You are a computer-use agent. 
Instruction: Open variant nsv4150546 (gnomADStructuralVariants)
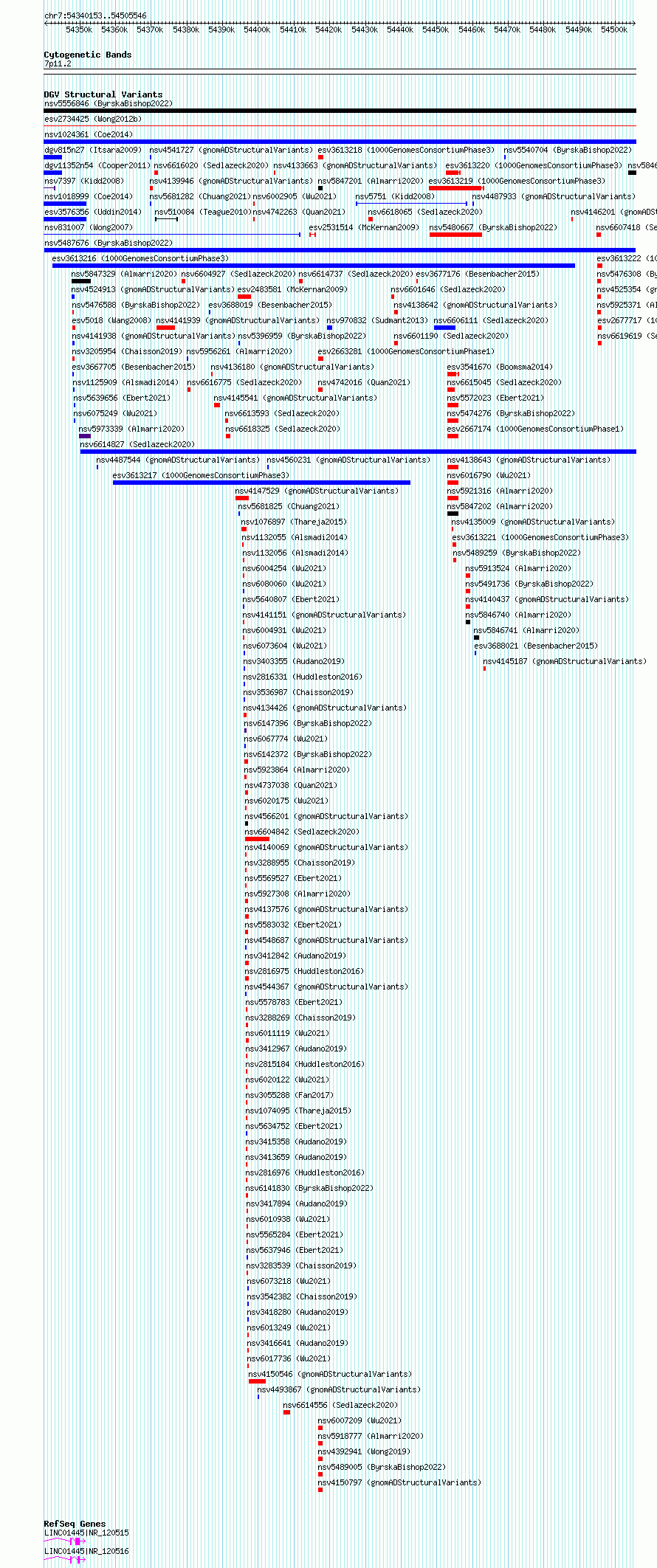[x=331, y=1374]
